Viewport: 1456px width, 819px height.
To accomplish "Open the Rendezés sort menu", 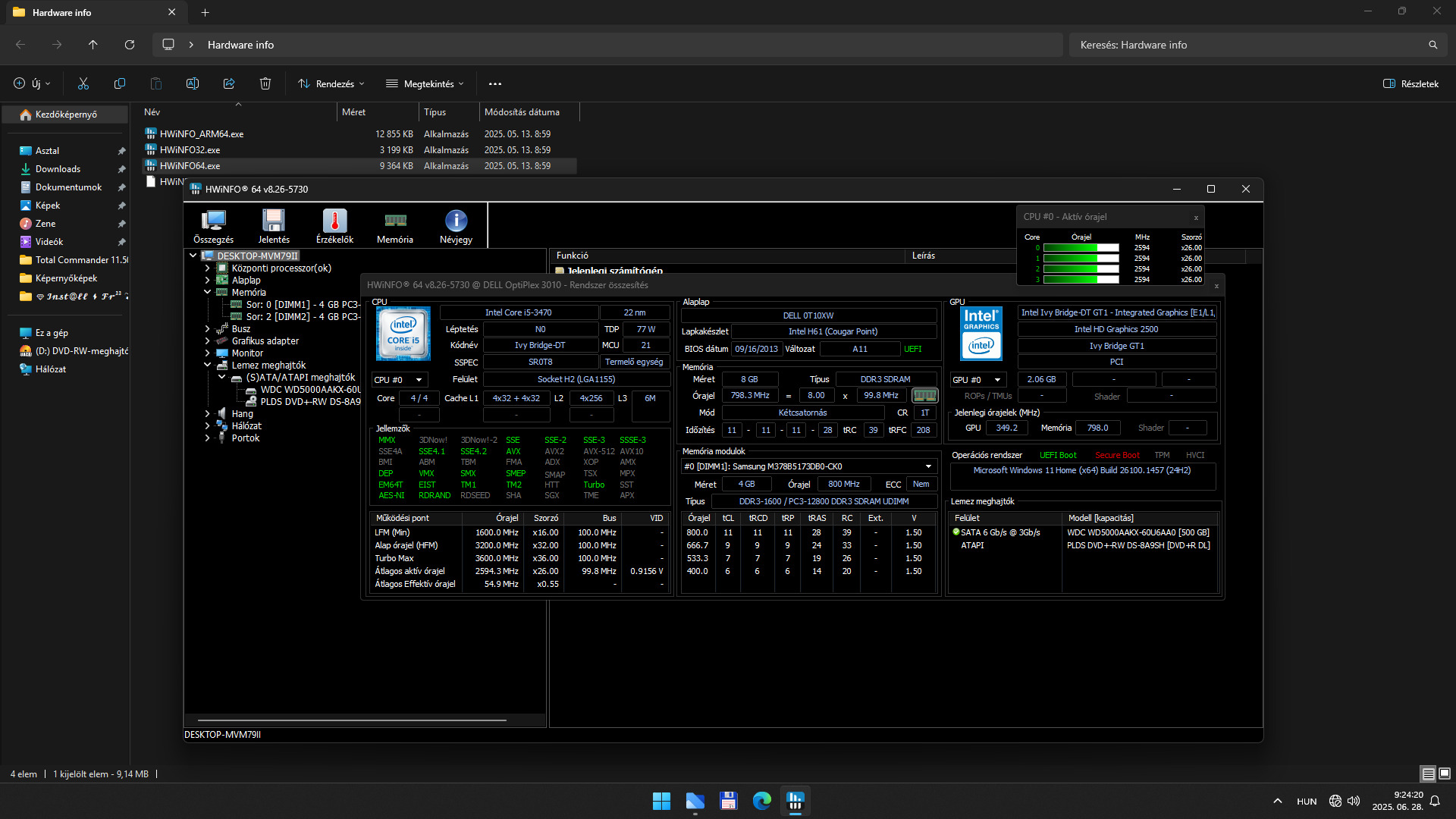I will tap(331, 84).
